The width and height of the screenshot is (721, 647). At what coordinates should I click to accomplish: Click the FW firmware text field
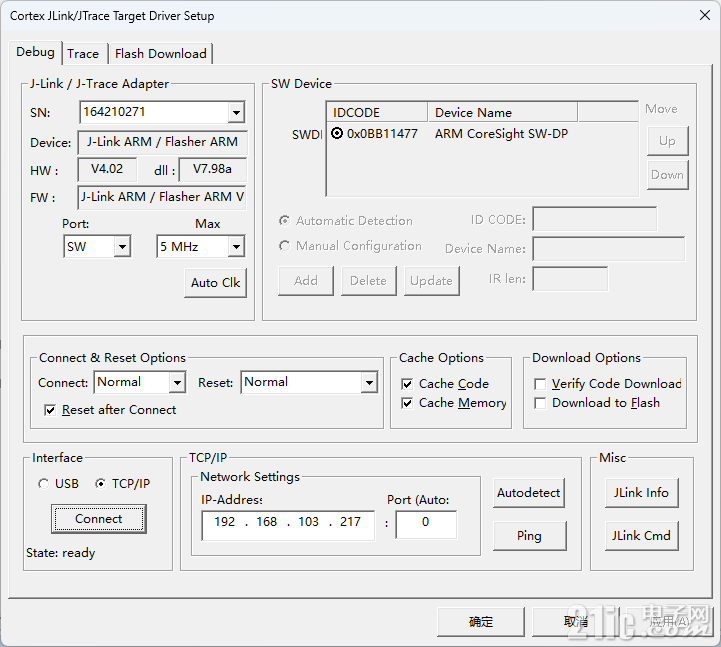pos(162,197)
